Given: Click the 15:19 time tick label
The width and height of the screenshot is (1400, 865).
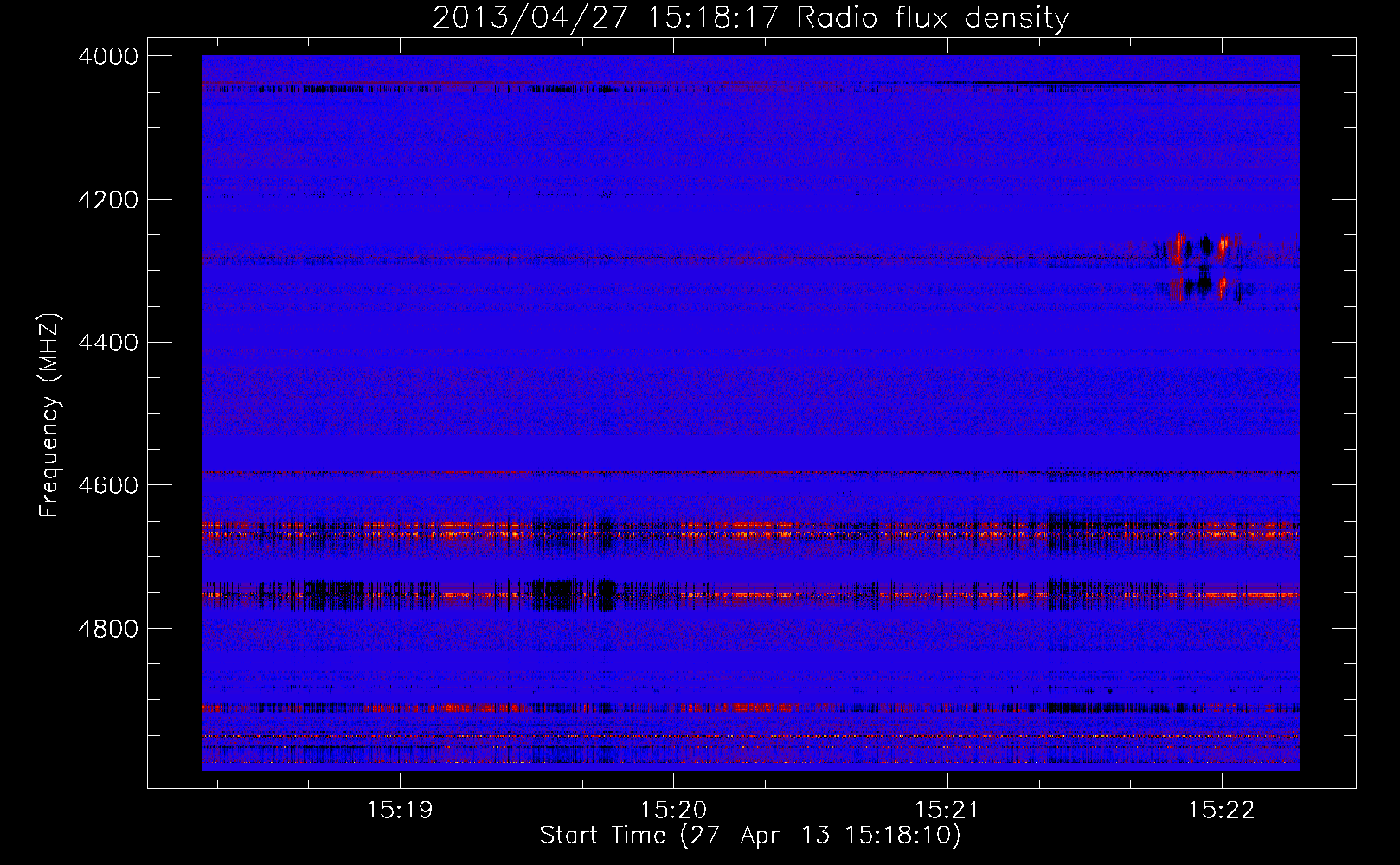Looking at the screenshot, I should point(399,811).
